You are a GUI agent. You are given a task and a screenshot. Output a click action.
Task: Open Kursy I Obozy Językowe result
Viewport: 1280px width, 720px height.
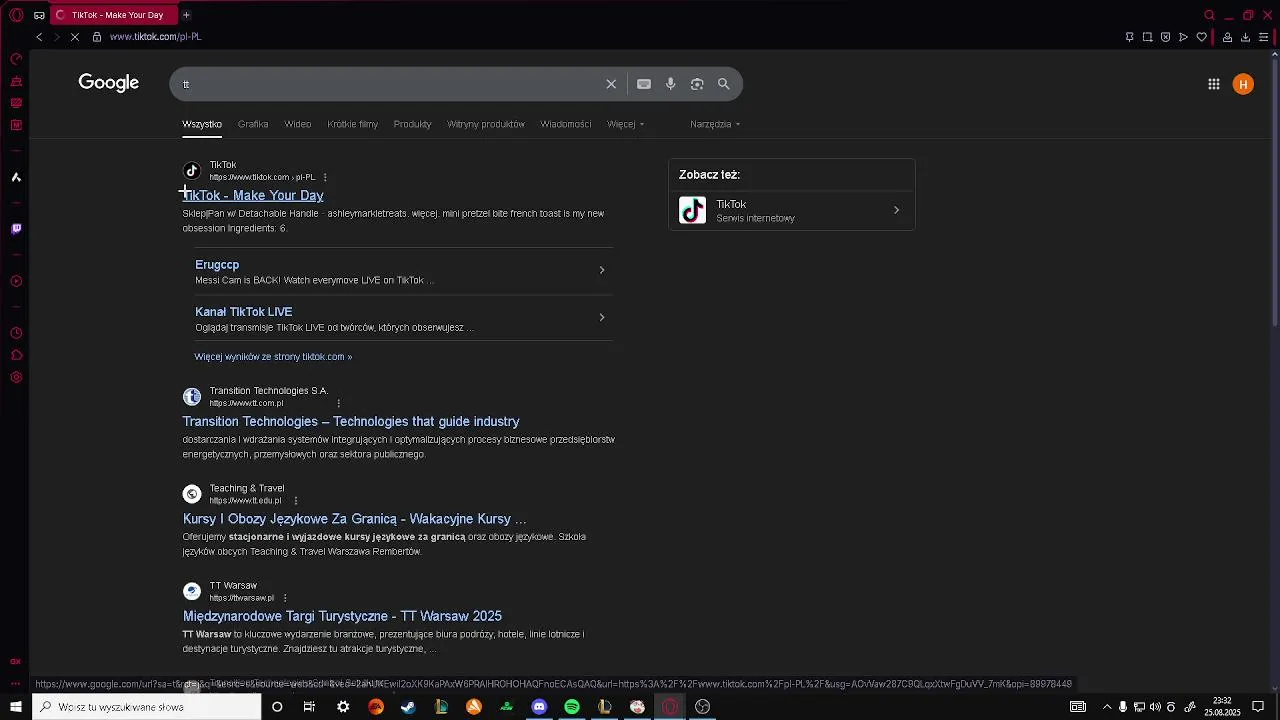coord(354,519)
